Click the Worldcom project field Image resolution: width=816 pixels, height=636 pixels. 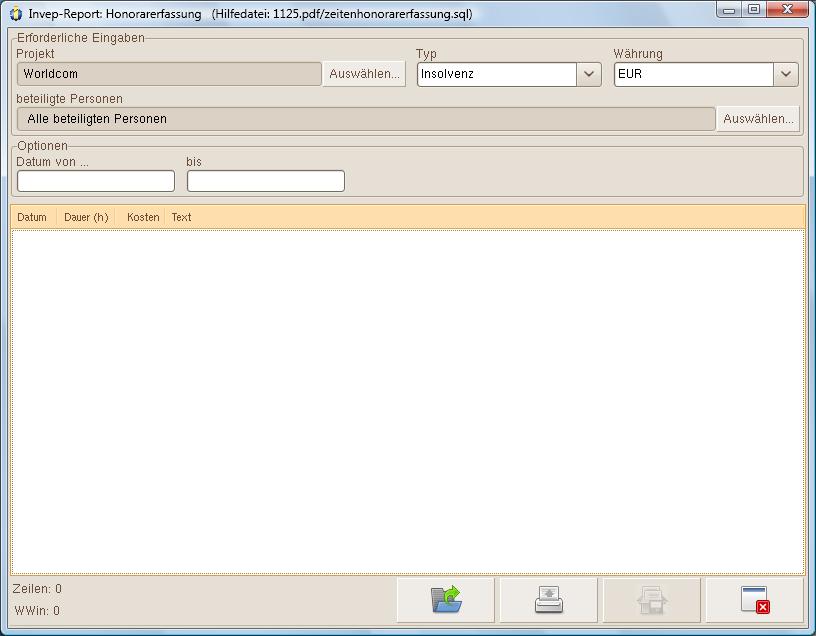click(169, 74)
